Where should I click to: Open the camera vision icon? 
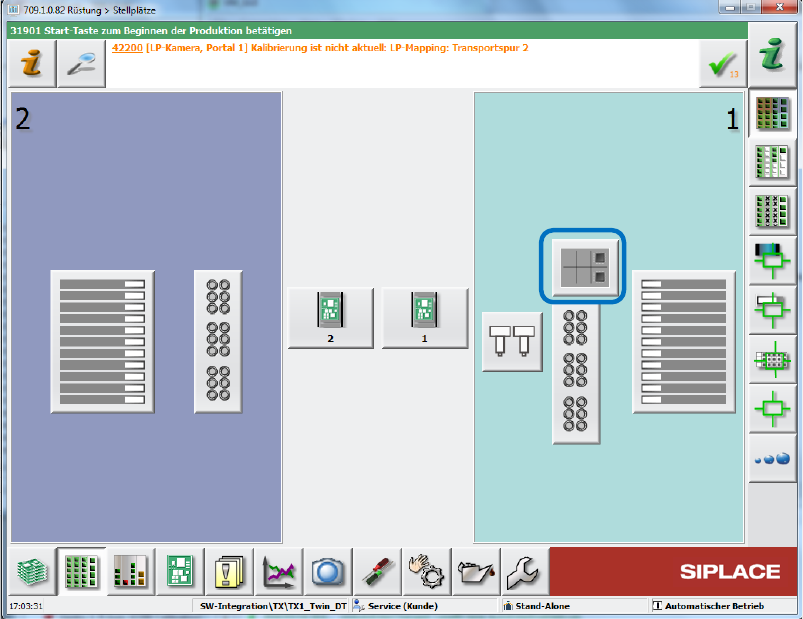pos(328,571)
